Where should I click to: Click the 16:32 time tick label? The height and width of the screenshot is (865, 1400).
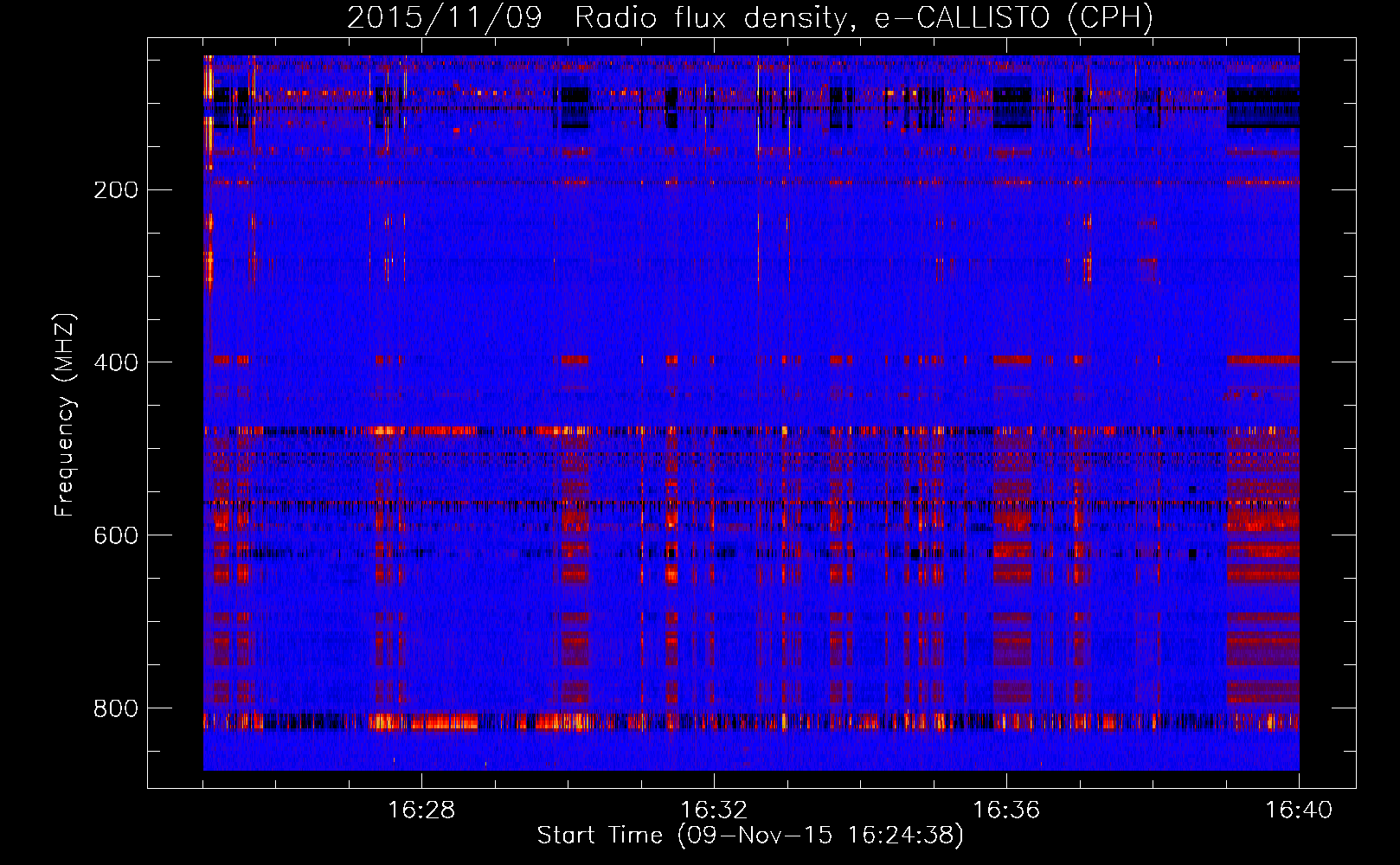(x=714, y=811)
